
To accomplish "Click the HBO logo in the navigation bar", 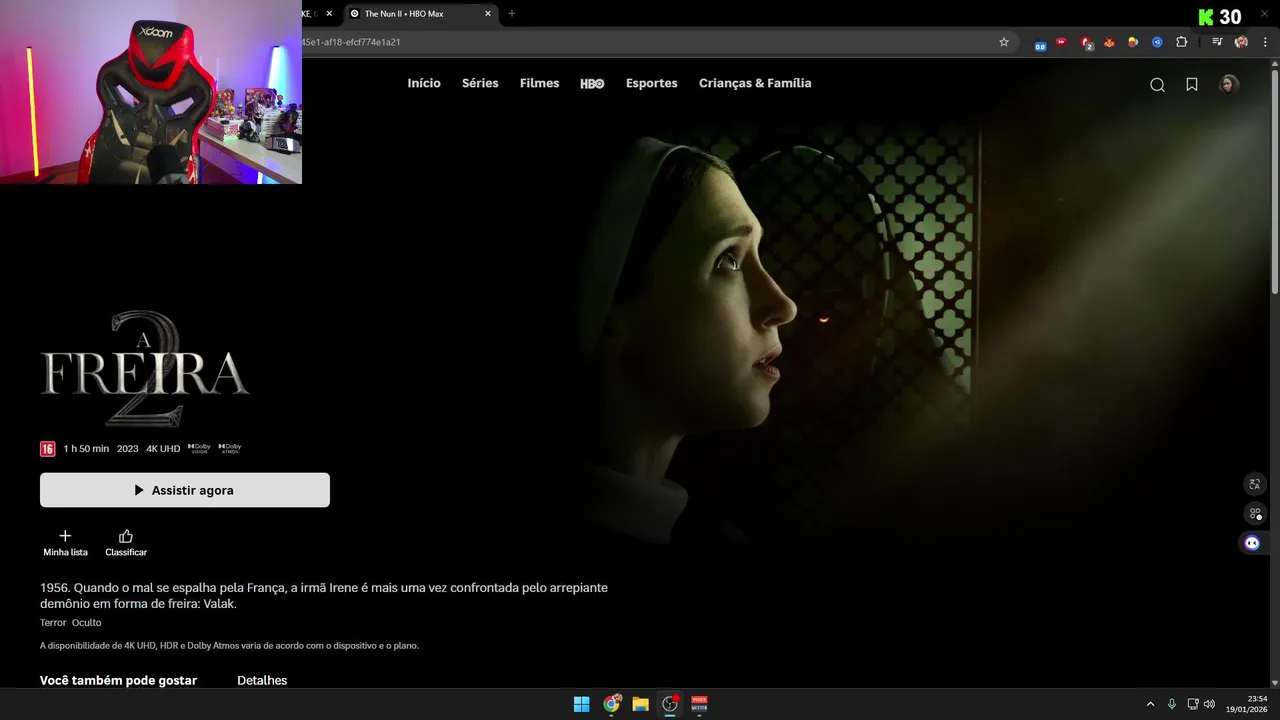I will click(592, 84).
